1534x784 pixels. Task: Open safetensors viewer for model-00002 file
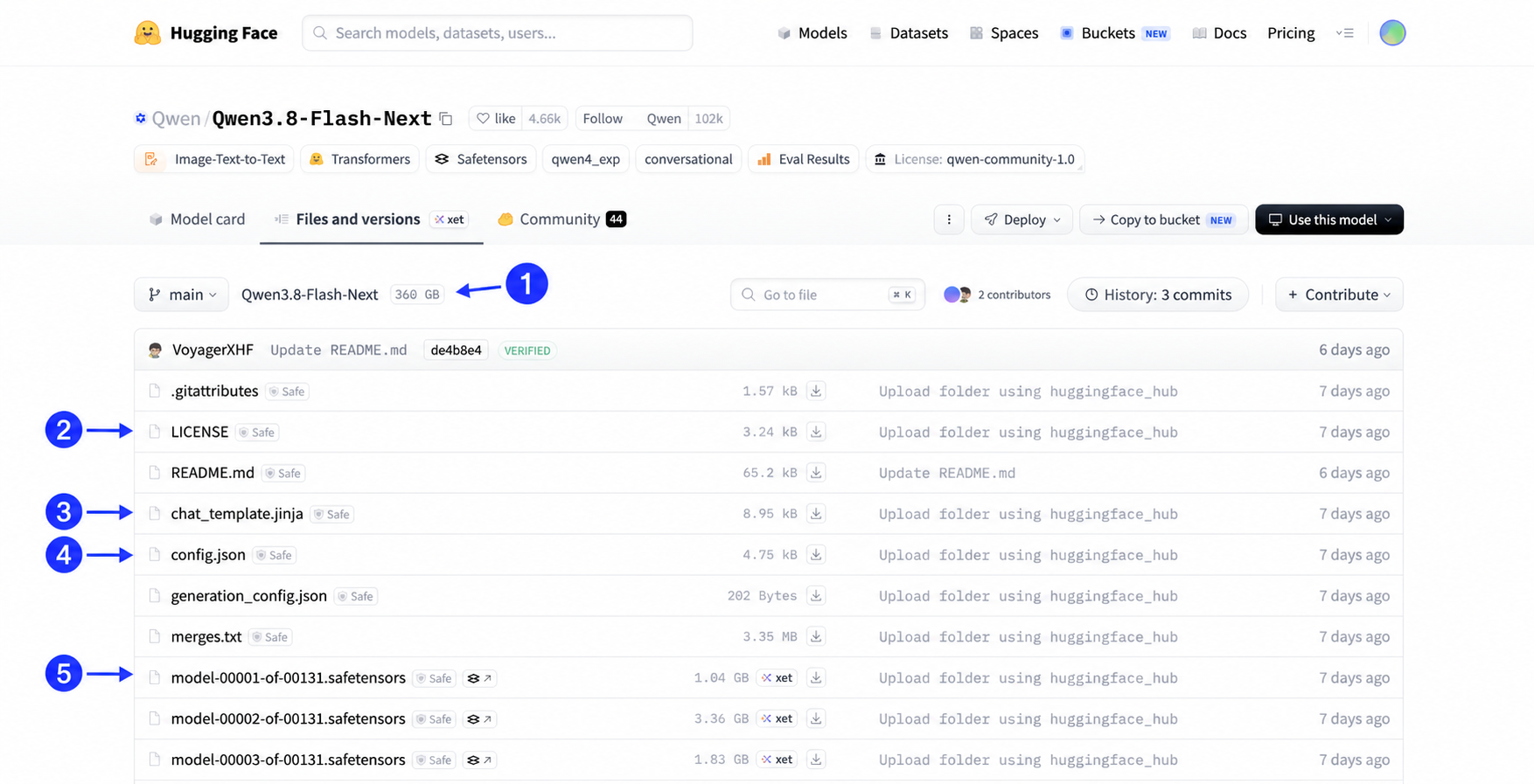coord(479,719)
